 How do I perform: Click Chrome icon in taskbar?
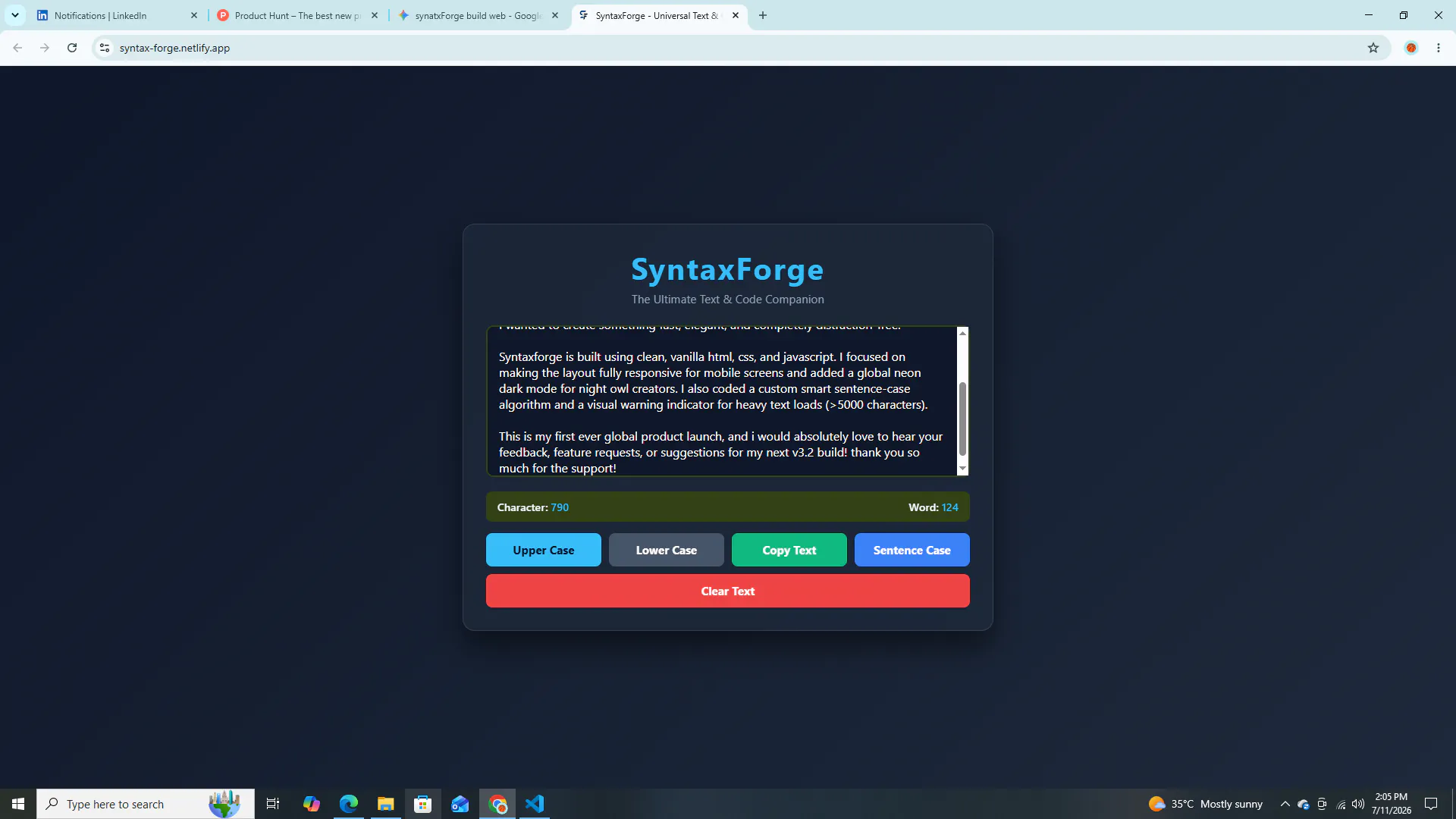pyautogui.click(x=497, y=804)
